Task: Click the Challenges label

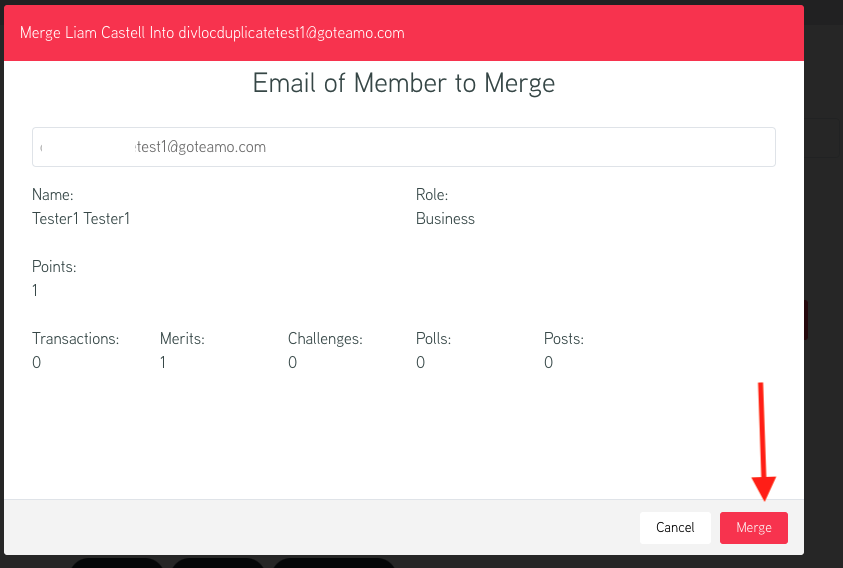Action: click(325, 339)
